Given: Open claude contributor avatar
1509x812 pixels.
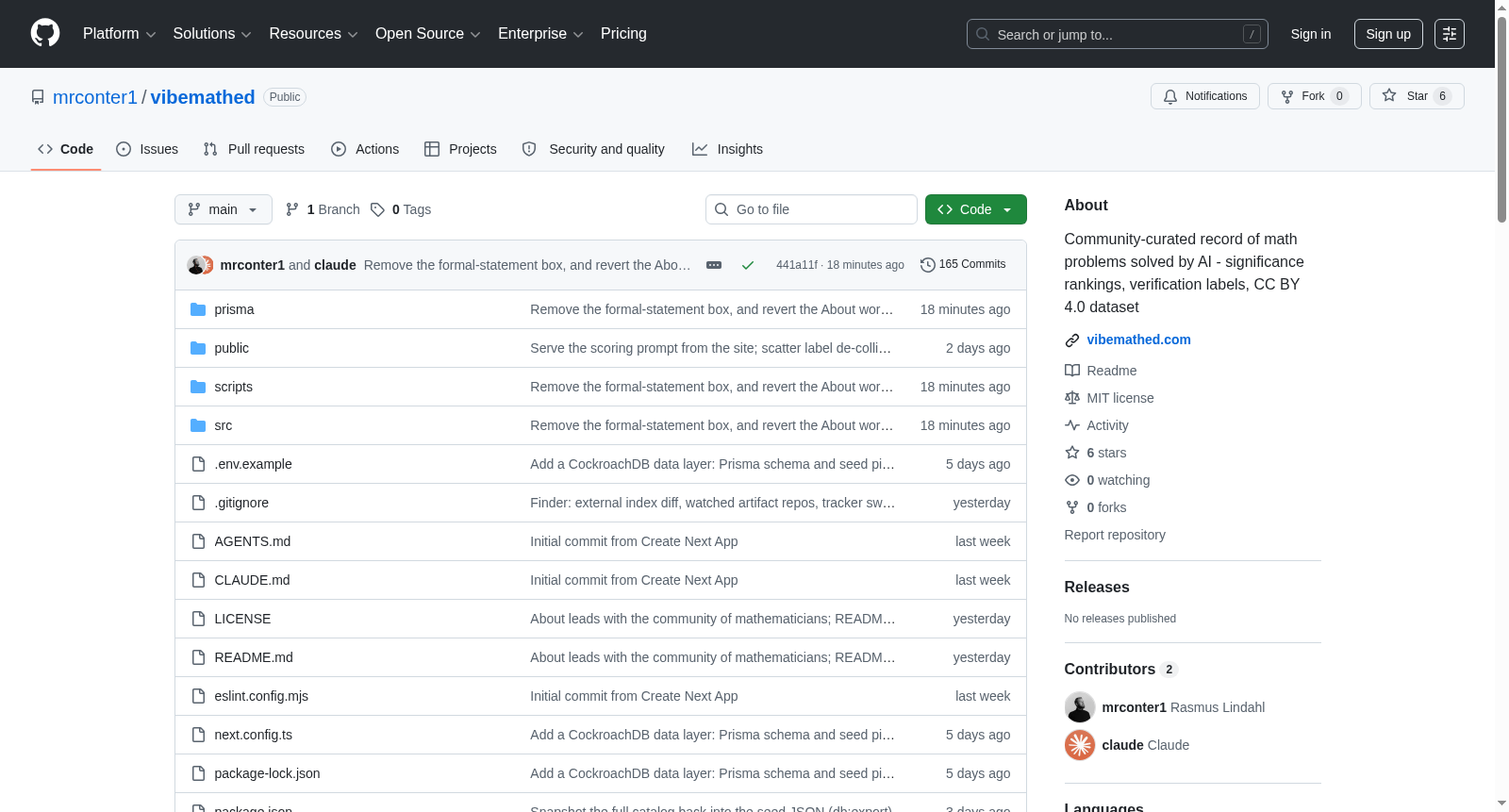Looking at the screenshot, I should 1080,745.
